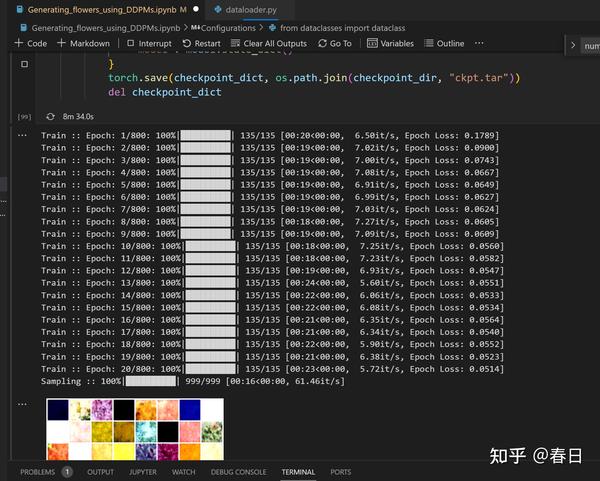The image size is (600, 481).
Task: Open the Variables viewer
Action: 390,44
